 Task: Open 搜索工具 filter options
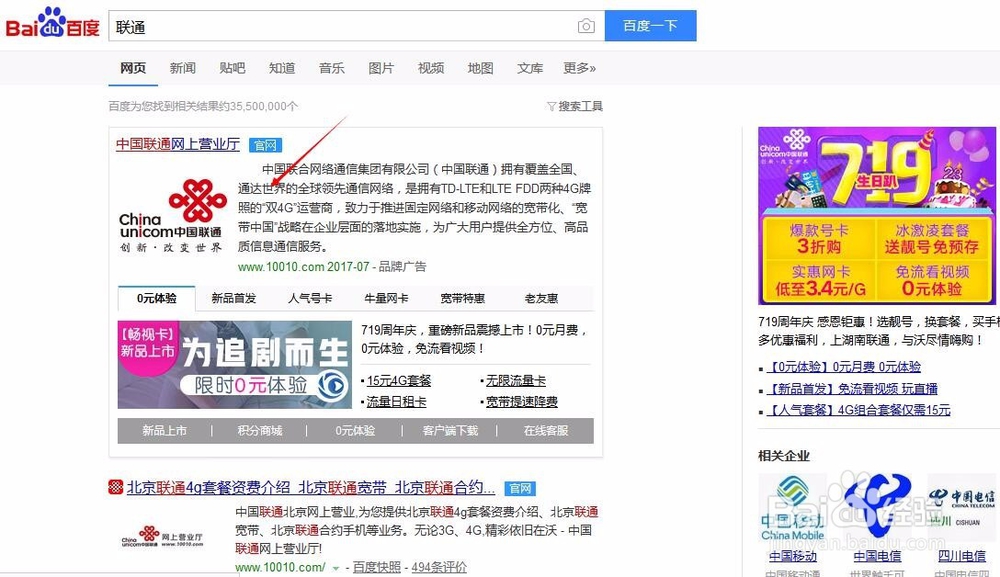(575, 106)
